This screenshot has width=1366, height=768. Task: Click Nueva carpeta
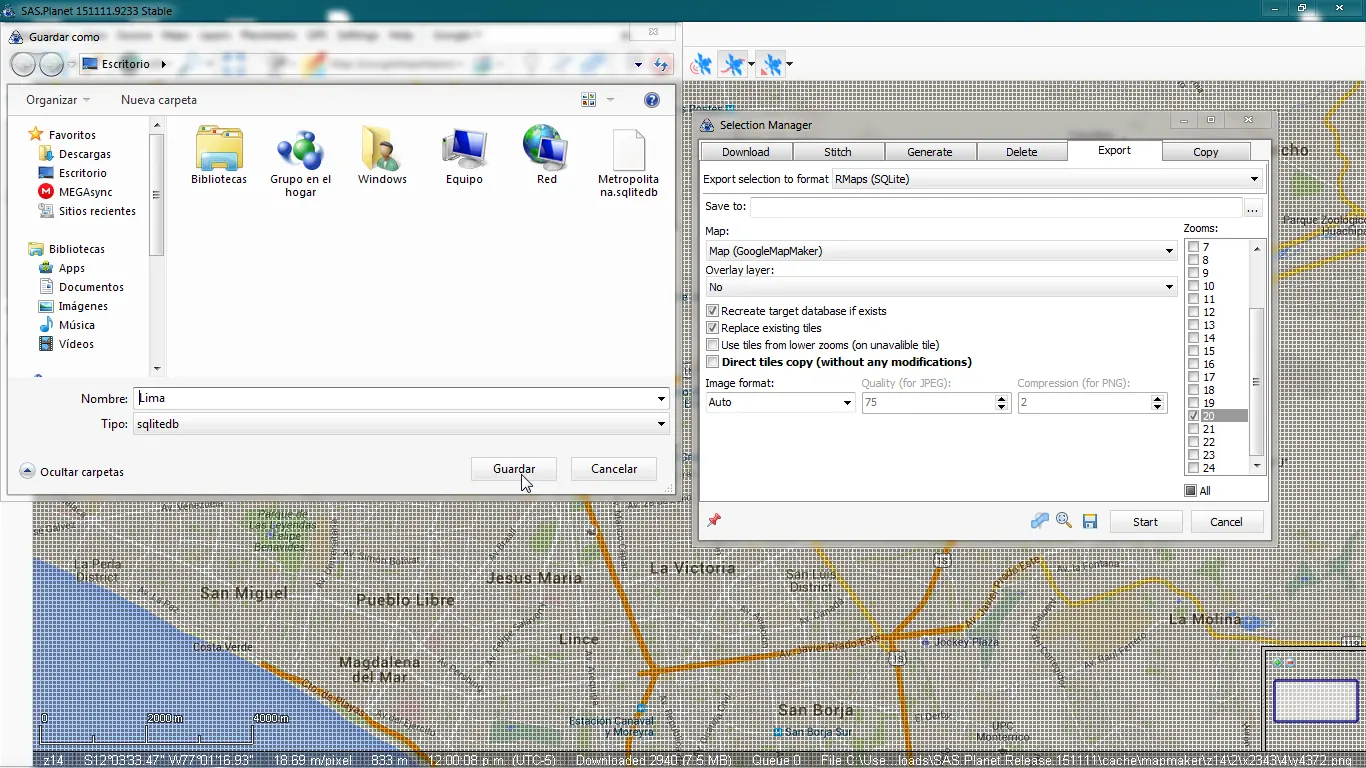159,100
